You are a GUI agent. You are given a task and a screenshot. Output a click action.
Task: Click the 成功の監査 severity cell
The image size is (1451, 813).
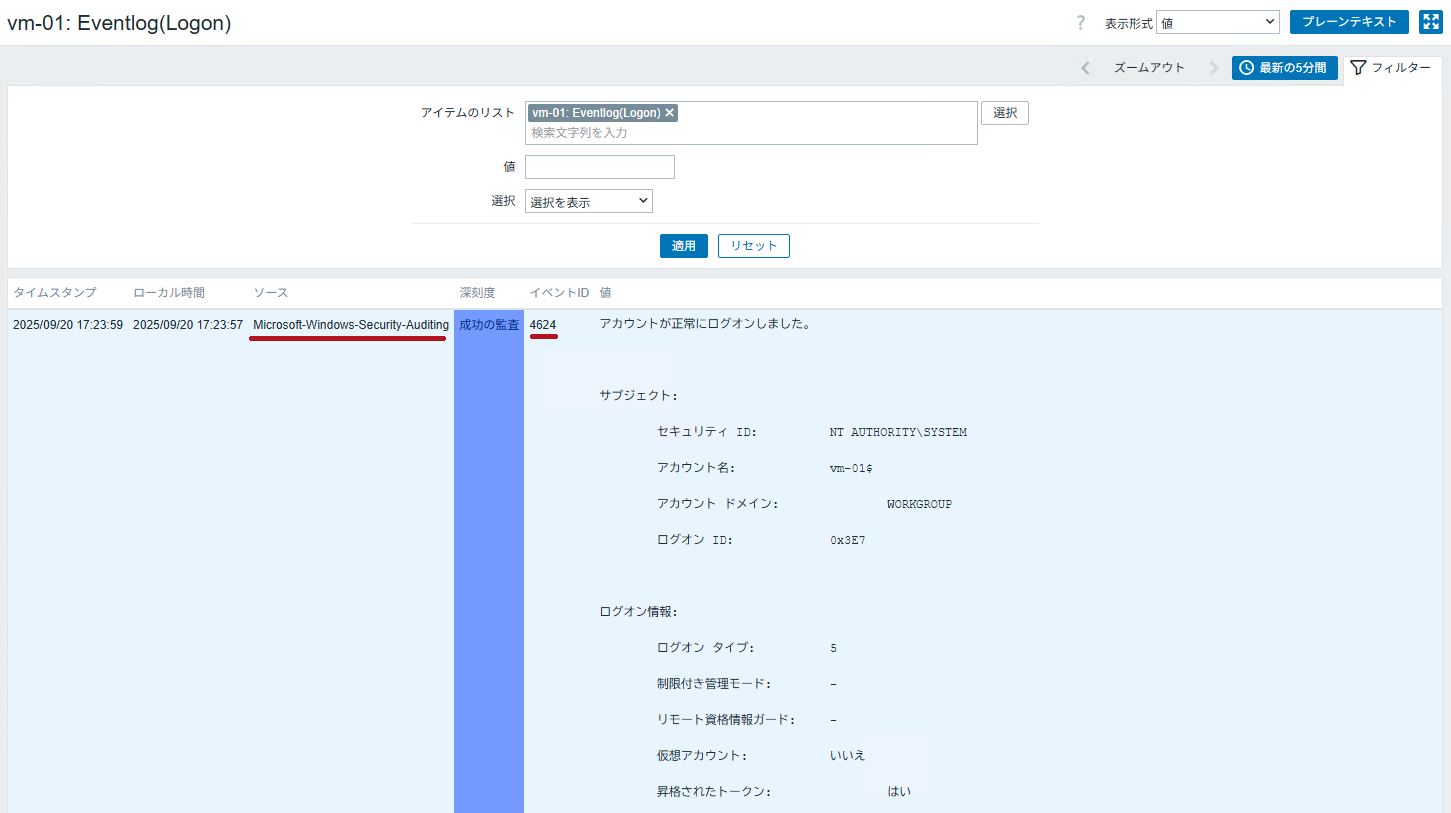(489, 325)
